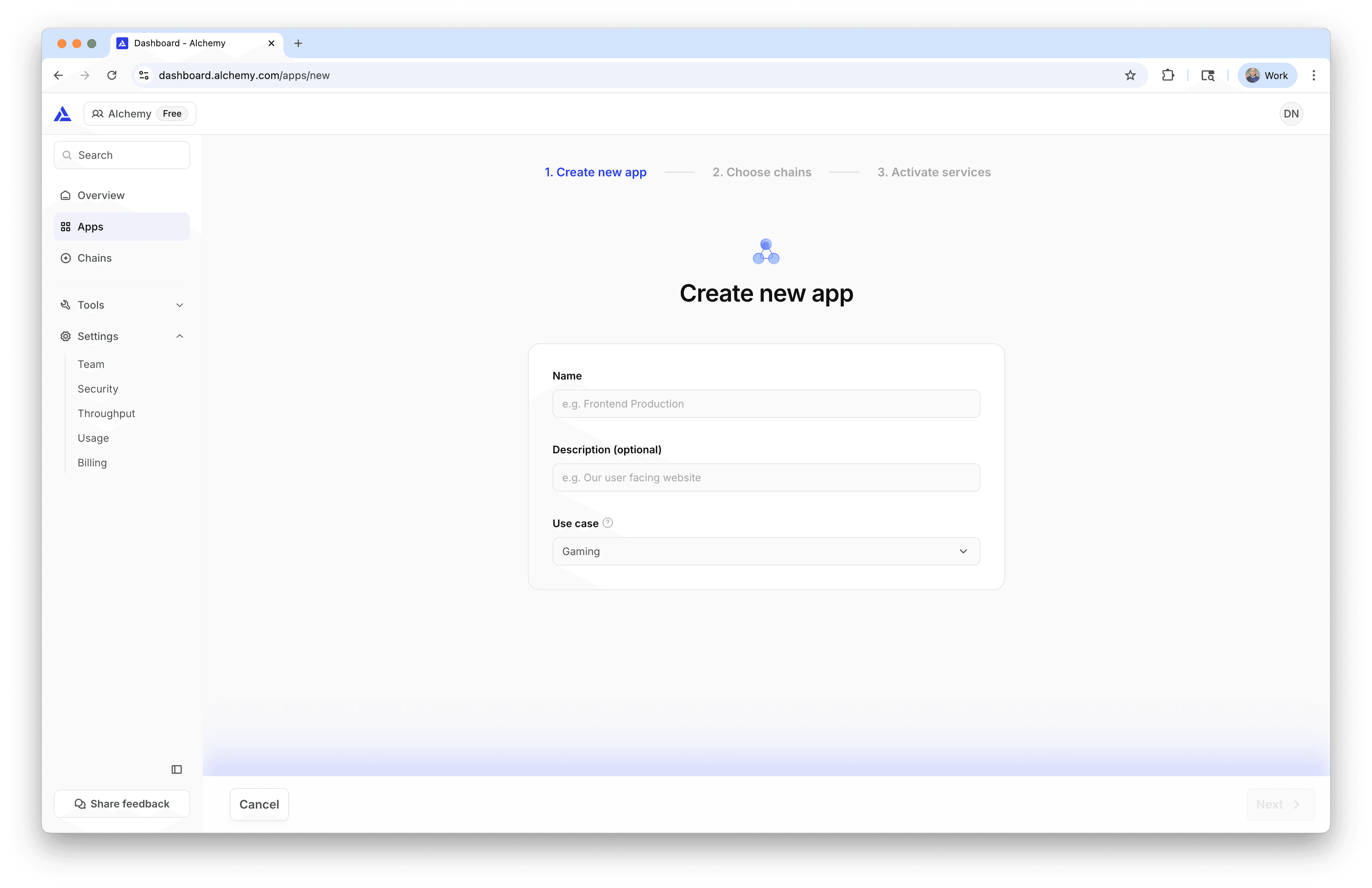Viewport: 1372px width, 888px height.
Task: Open the Alchemy Free team switcher
Action: coord(139,114)
